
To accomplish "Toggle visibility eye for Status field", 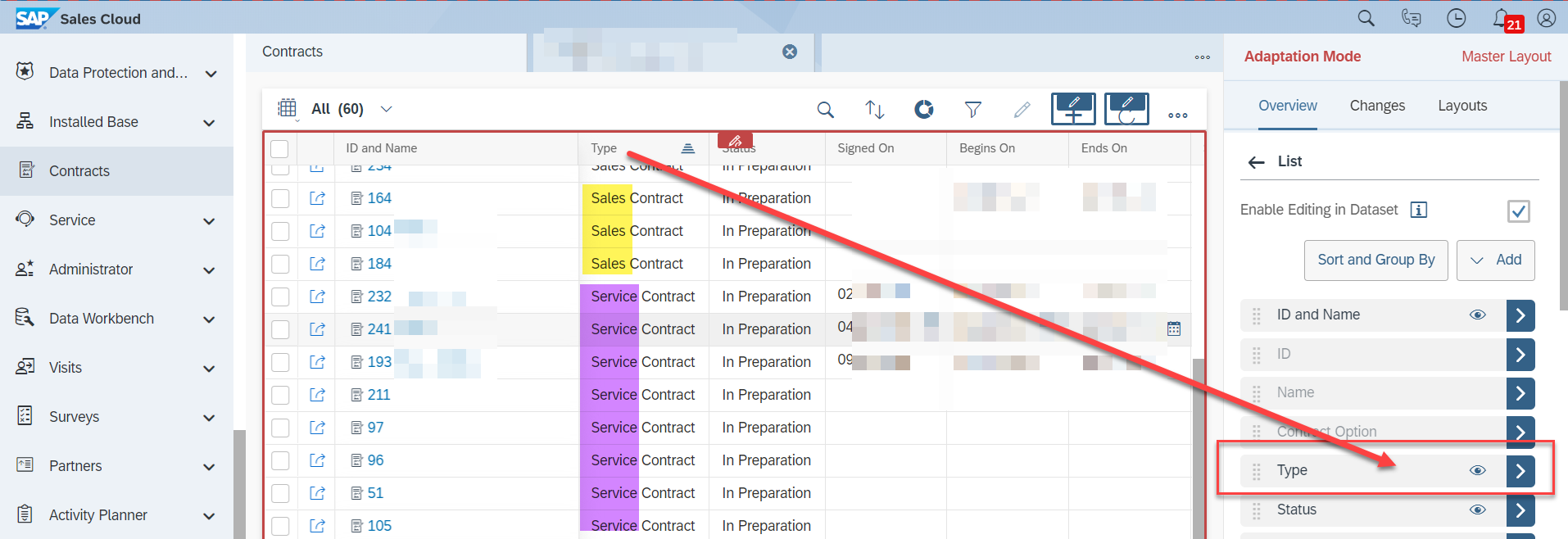I will pyautogui.click(x=1478, y=510).
